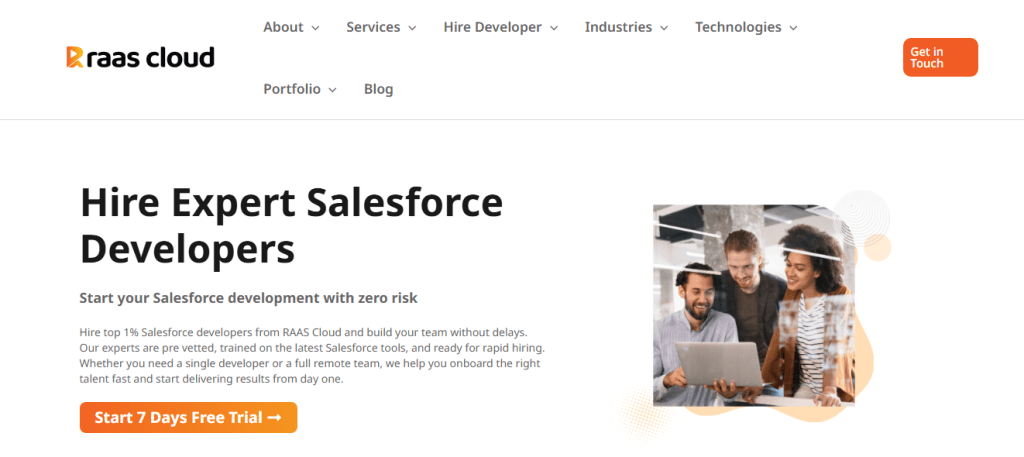Expand the Services chevron arrow

412,28
